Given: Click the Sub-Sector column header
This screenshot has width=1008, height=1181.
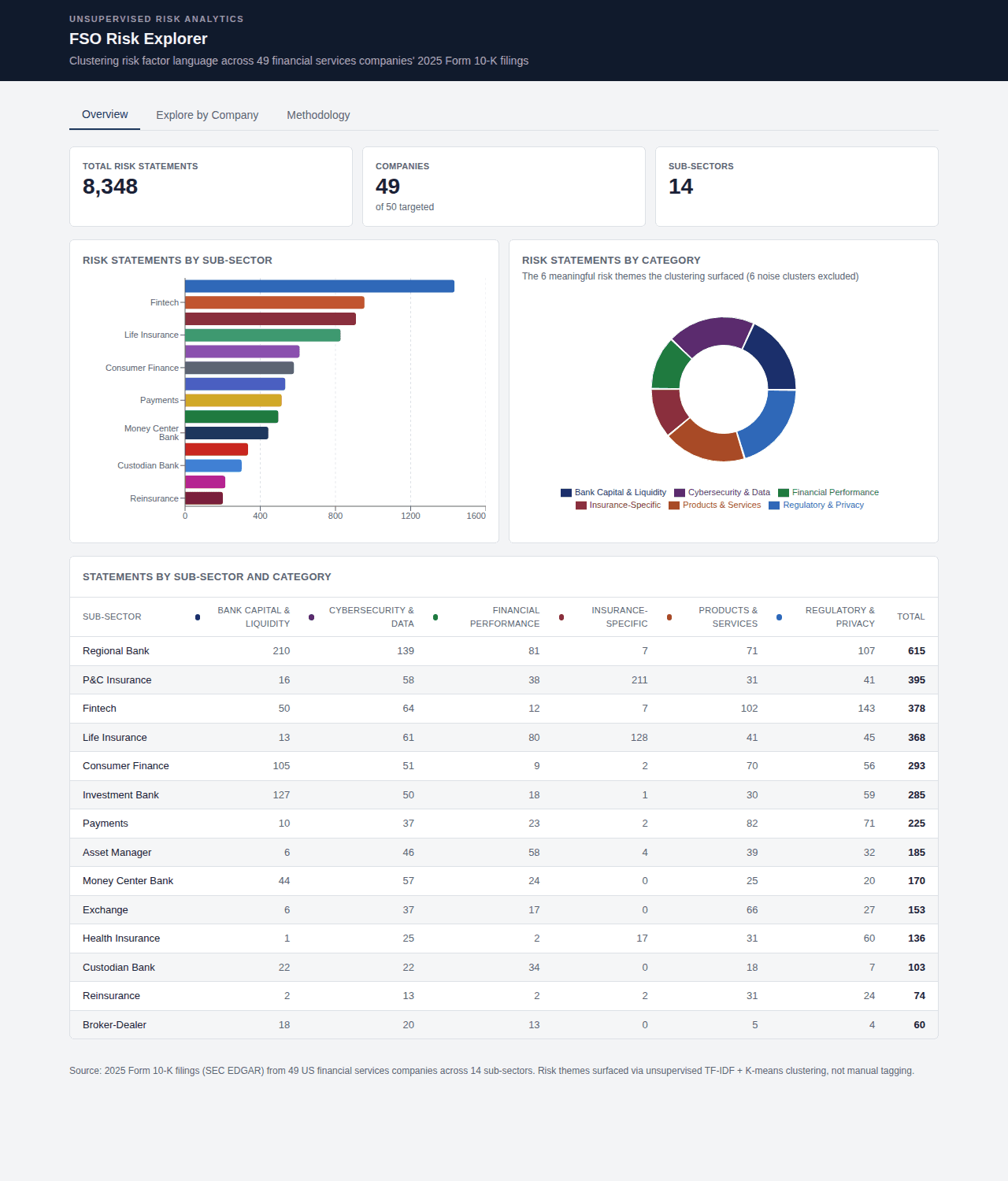Looking at the screenshot, I should [112, 616].
